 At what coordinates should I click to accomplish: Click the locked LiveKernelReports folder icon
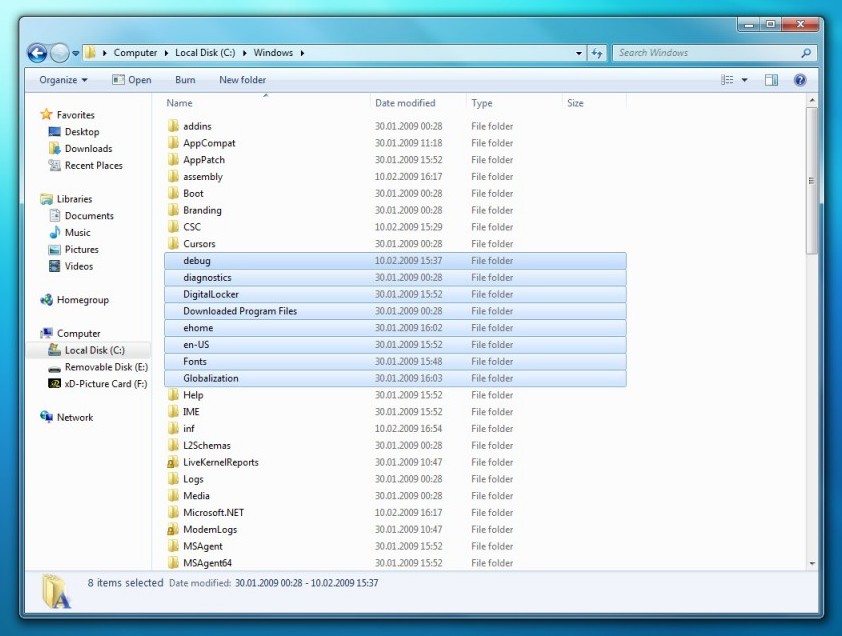[172, 462]
